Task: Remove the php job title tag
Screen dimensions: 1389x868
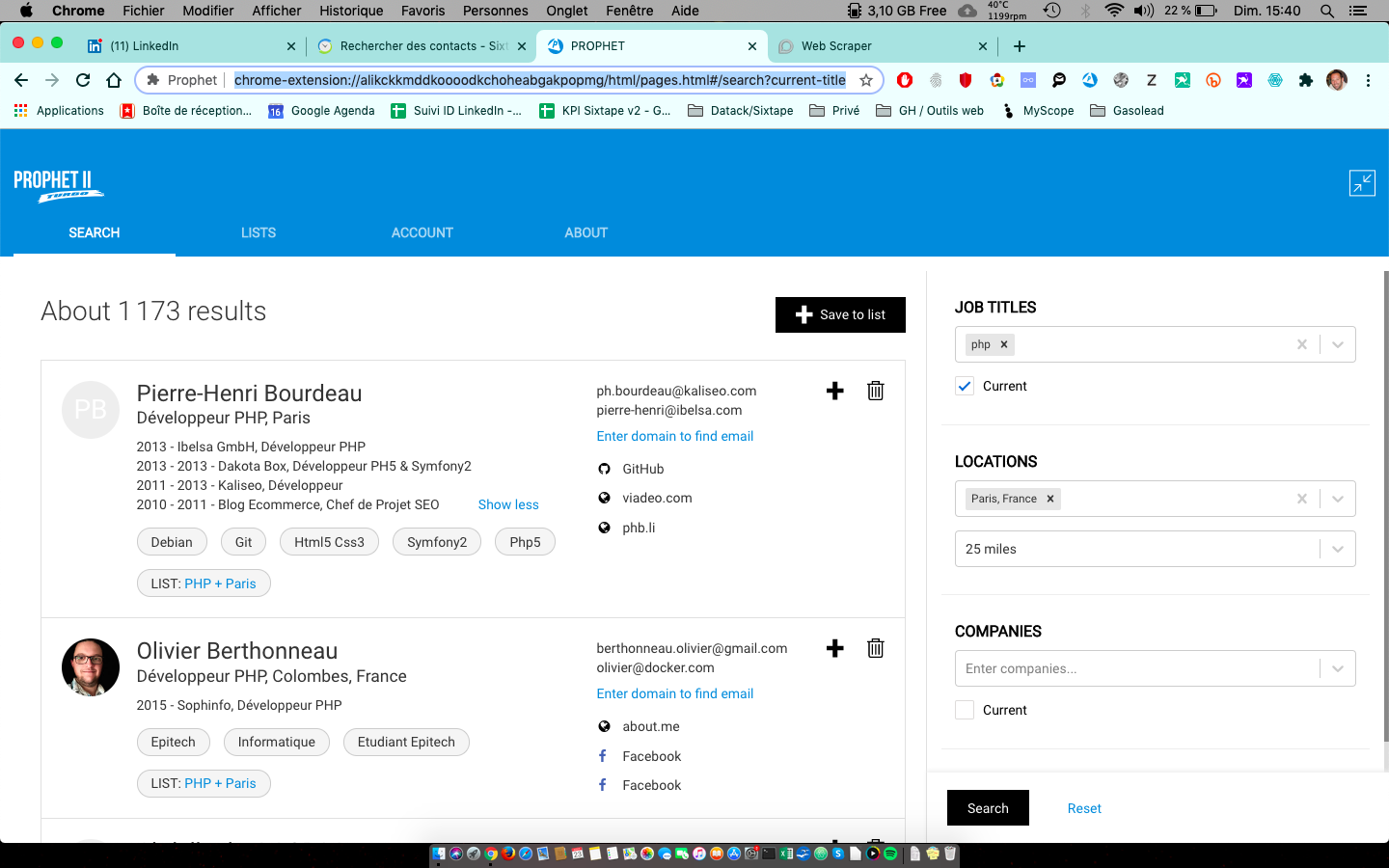Action: (x=1004, y=344)
